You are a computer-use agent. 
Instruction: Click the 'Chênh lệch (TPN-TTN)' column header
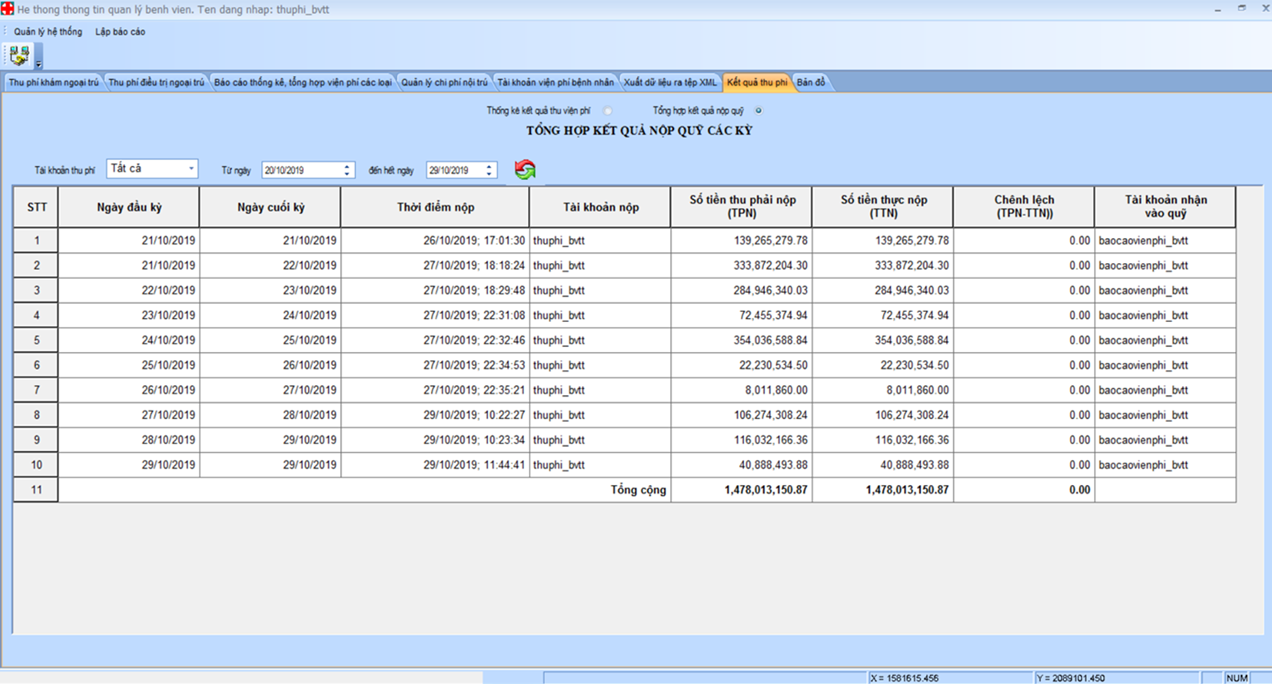(1024, 207)
